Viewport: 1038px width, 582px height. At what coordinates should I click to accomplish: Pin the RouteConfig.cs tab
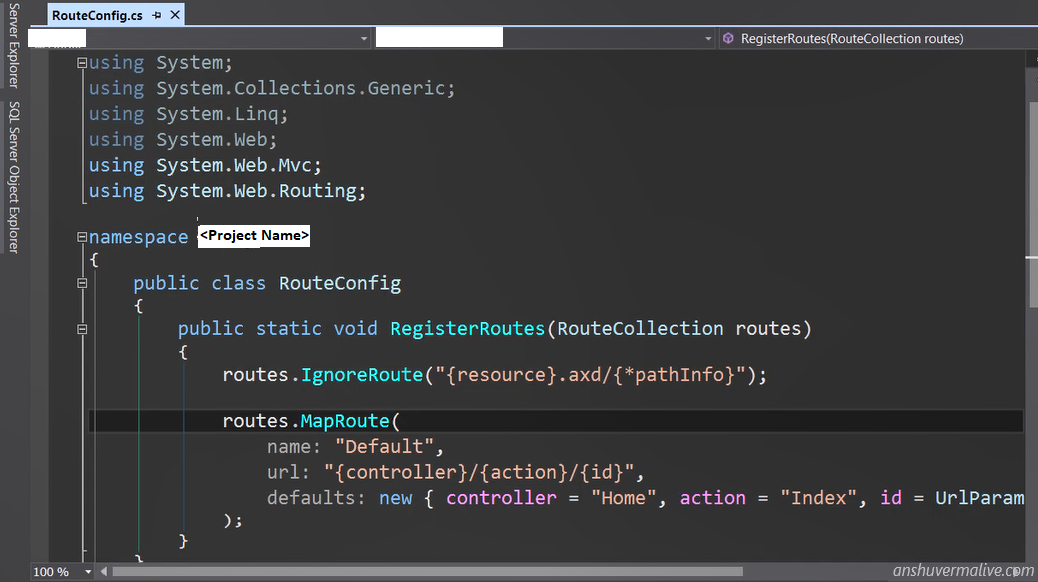coord(157,16)
